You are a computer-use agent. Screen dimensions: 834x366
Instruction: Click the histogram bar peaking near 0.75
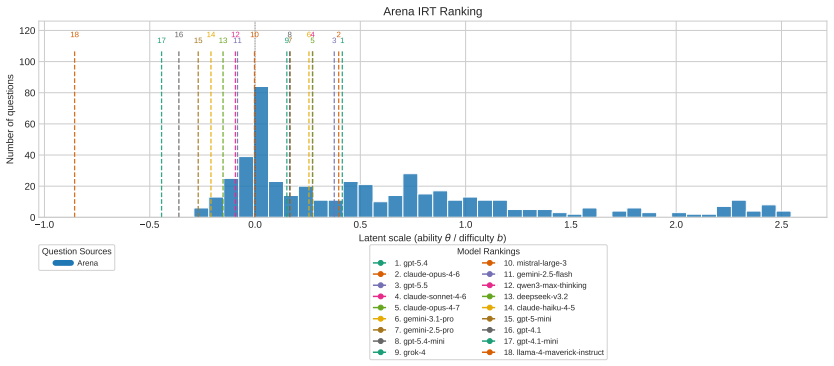point(410,195)
